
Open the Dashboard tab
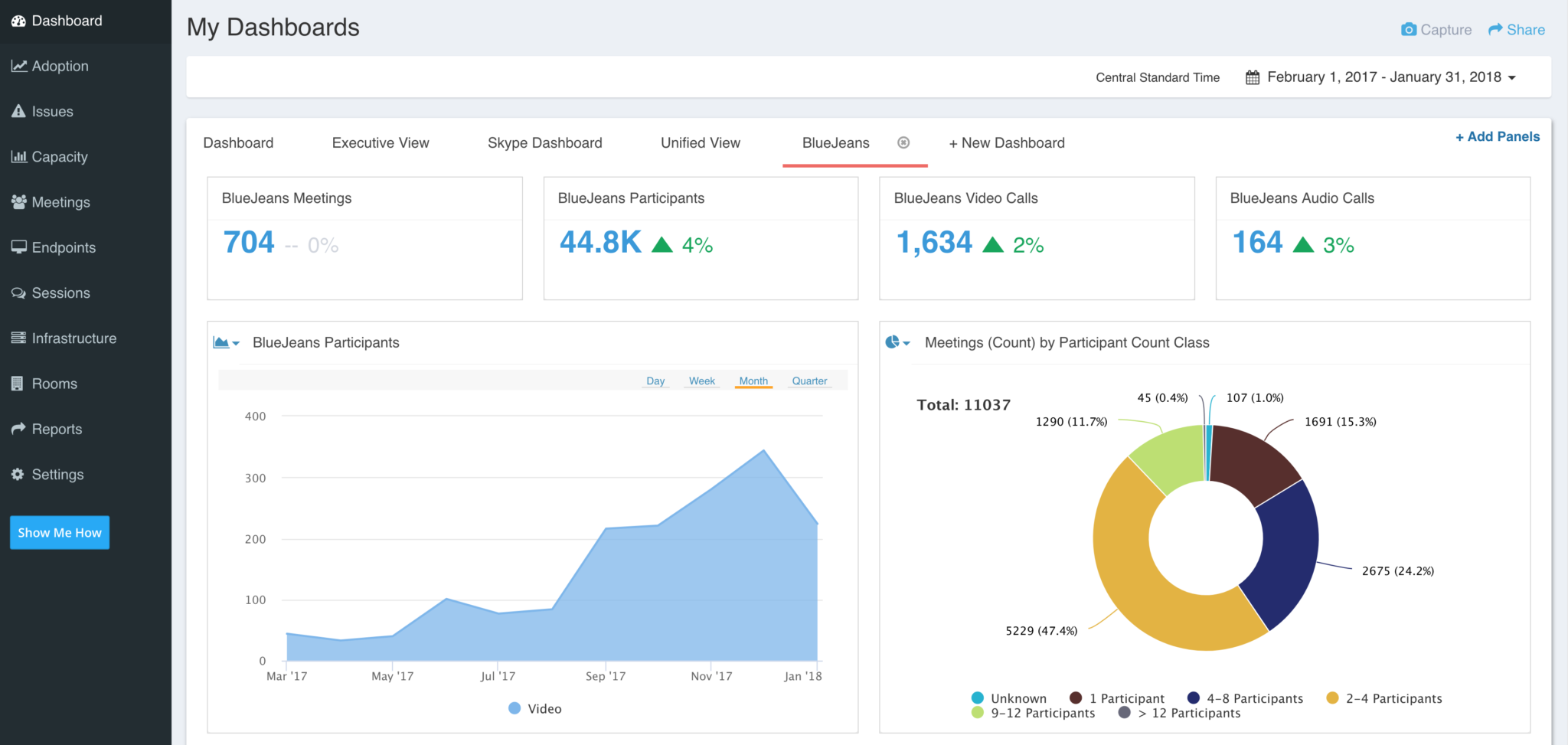point(238,143)
